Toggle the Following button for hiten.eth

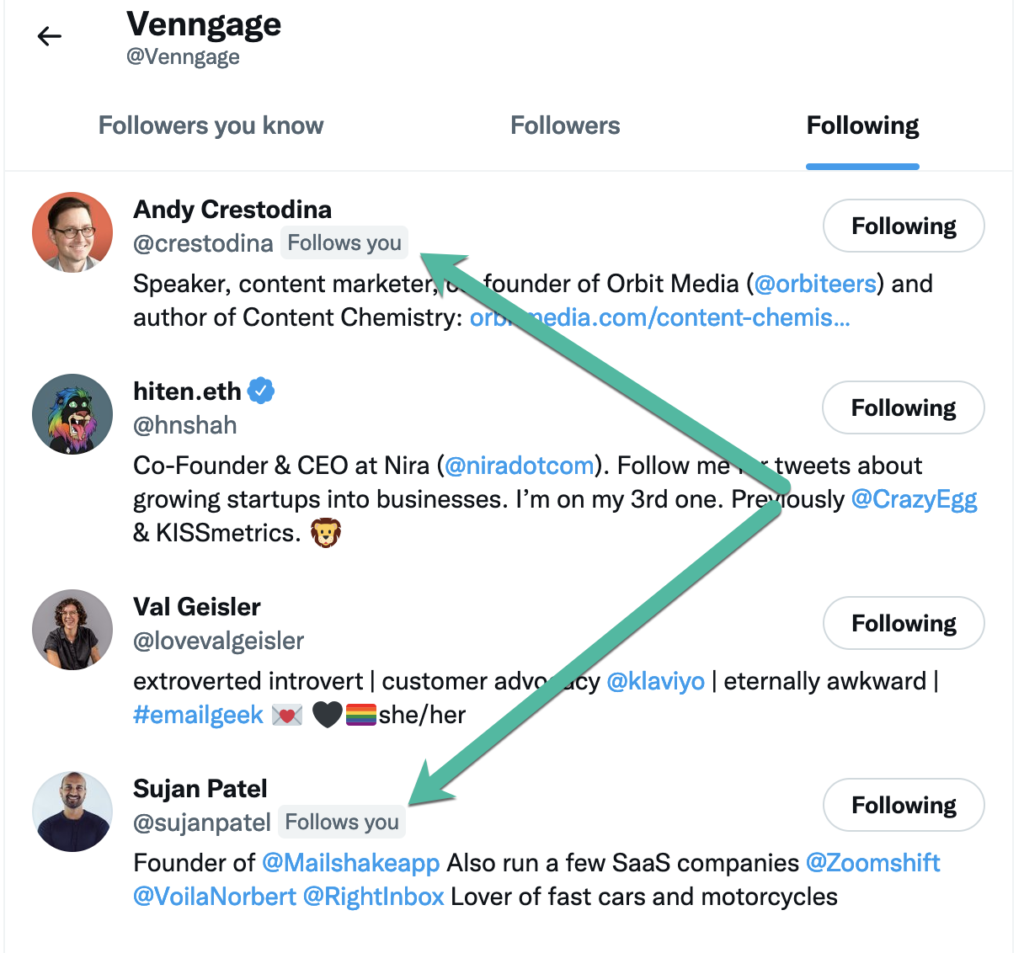tap(903, 408)
